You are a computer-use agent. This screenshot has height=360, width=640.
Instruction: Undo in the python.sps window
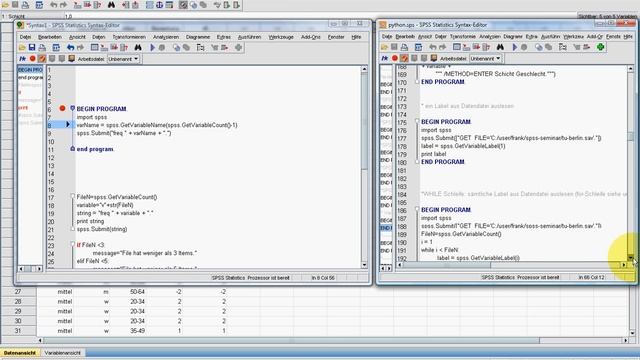[433, 47]
